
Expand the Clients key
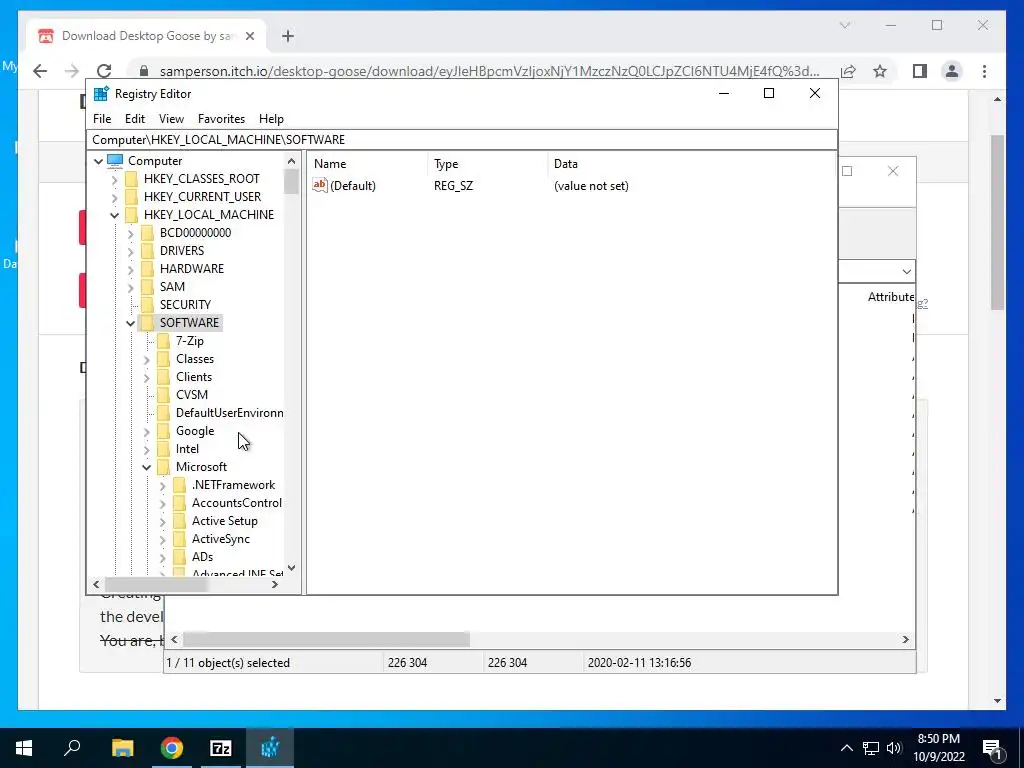(146, 377)
